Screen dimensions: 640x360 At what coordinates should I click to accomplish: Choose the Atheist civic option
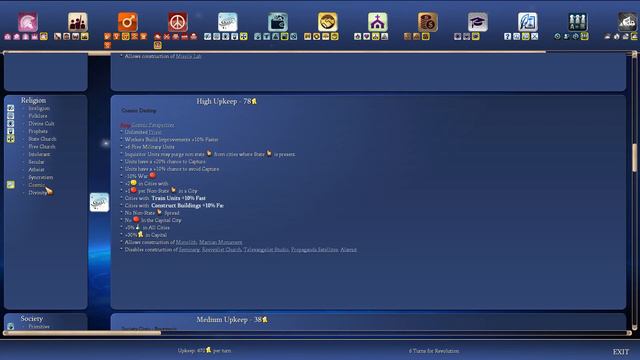pyautogui.click(x=36, y=169)
